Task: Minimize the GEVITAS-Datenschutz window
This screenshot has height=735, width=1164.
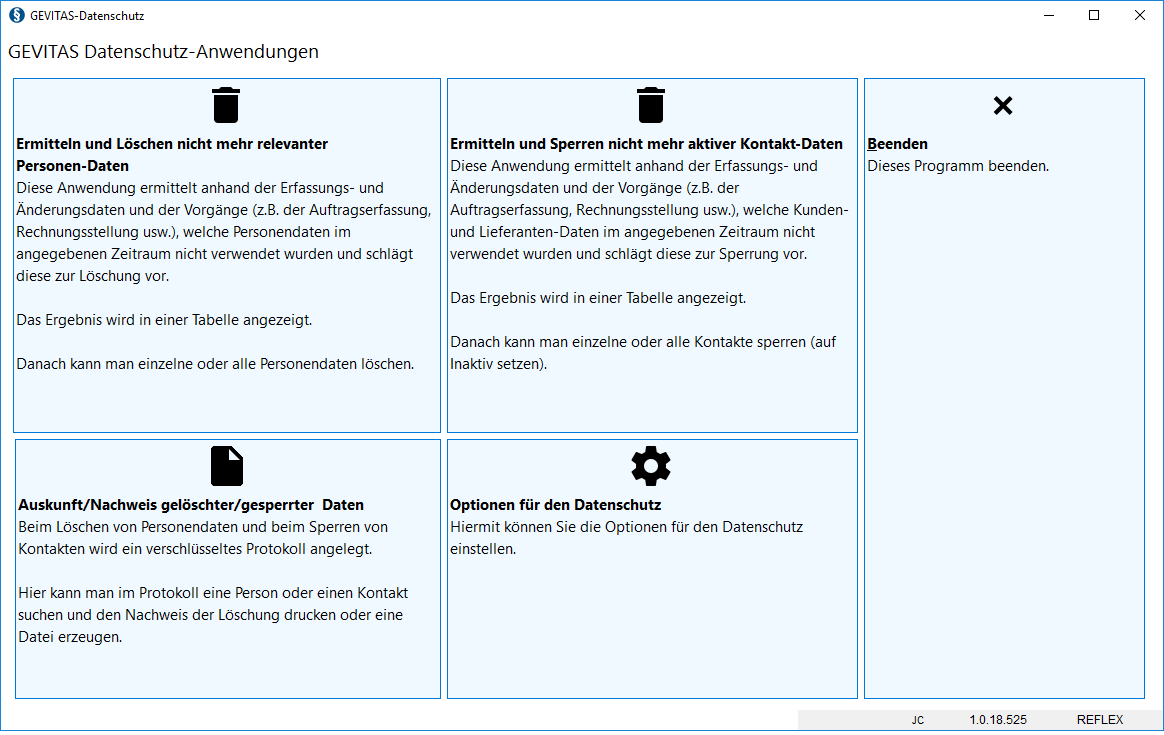Action: point(1049,15)
